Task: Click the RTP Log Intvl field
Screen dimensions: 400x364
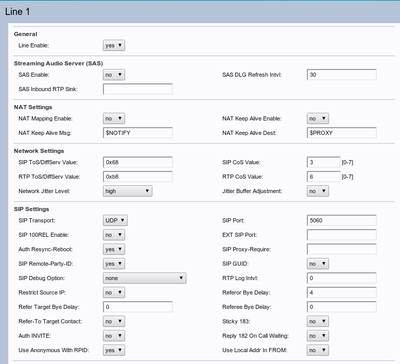Action: click(x=342, y=278)
